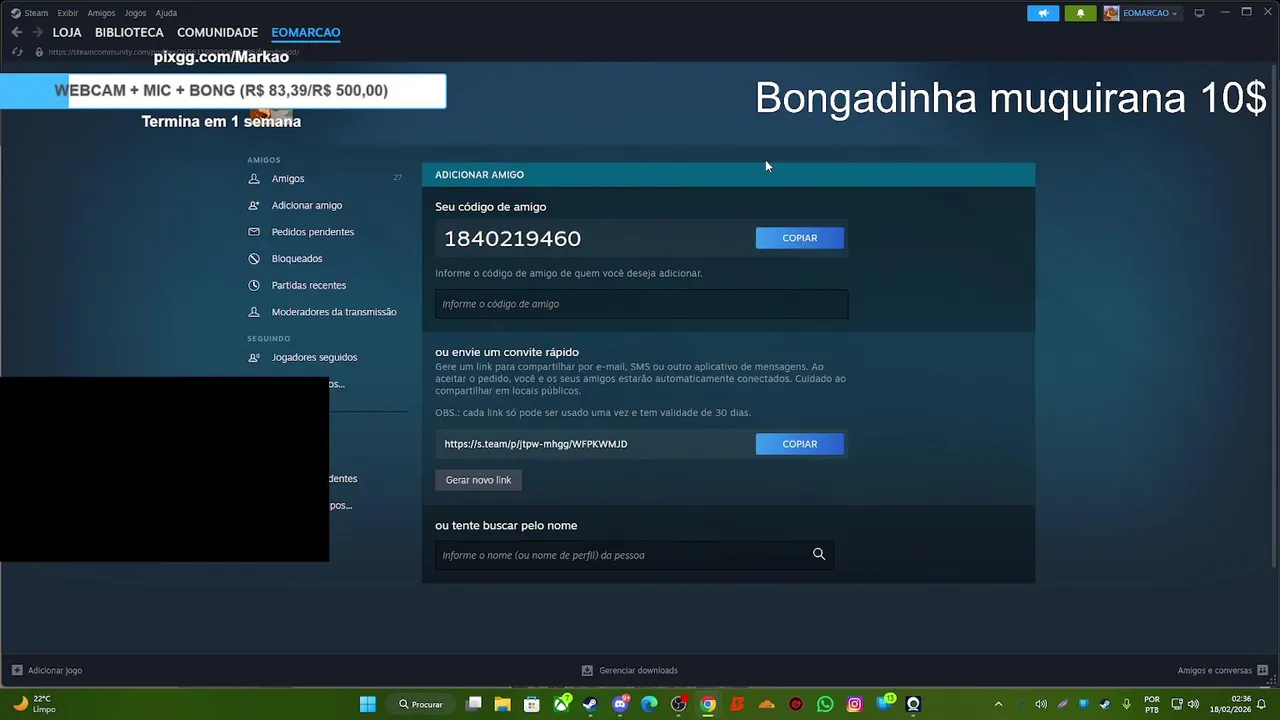Open Pedidos pendentes
Viewport: 1280px width, 720px height.
[313, 232]
